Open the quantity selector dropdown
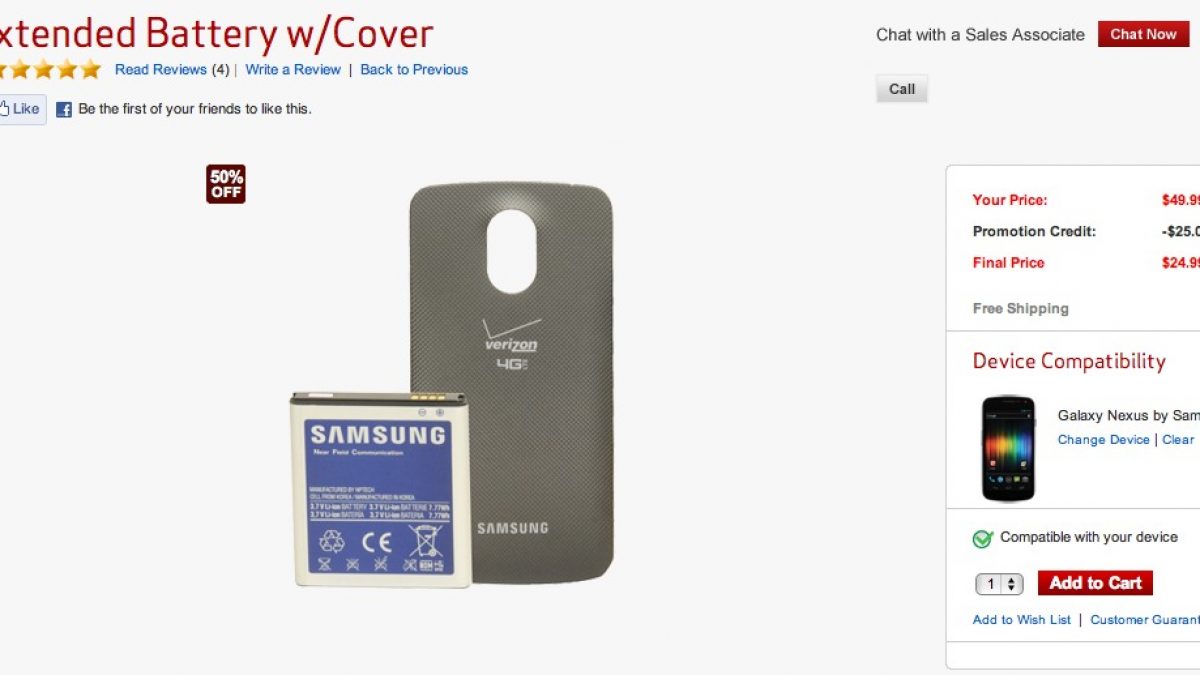Image resolution: width=1200 pixels, height=675 pixels. tap(999, 584)
